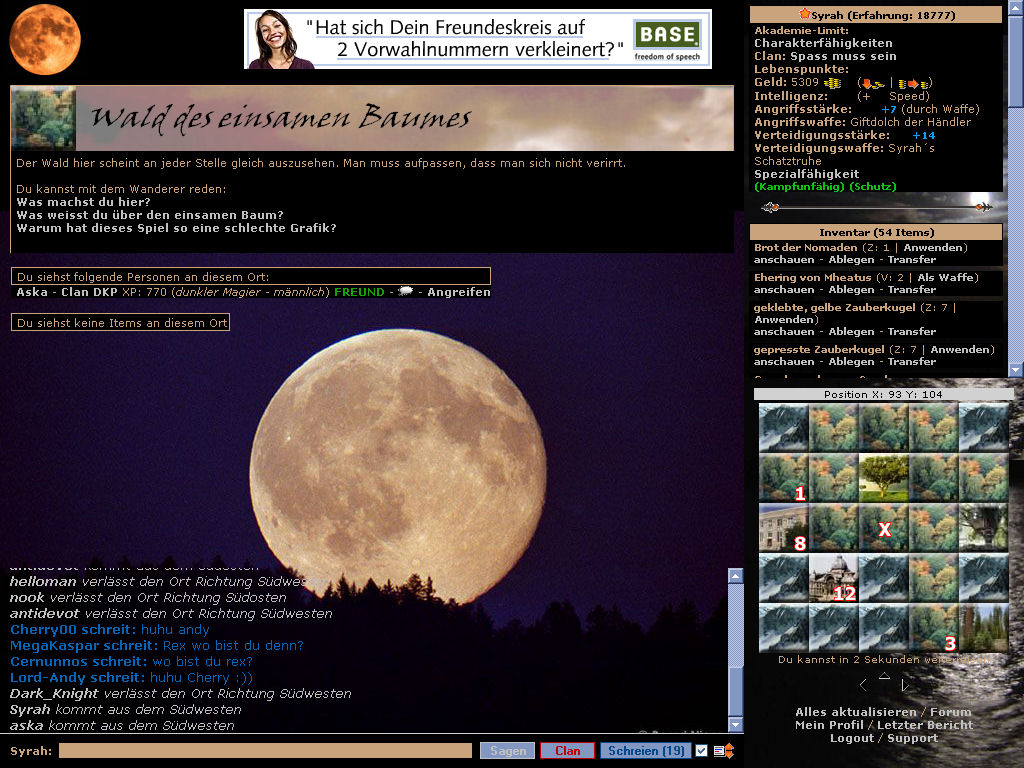
Task: Click the chat message input field
Action: coord(265,750)
